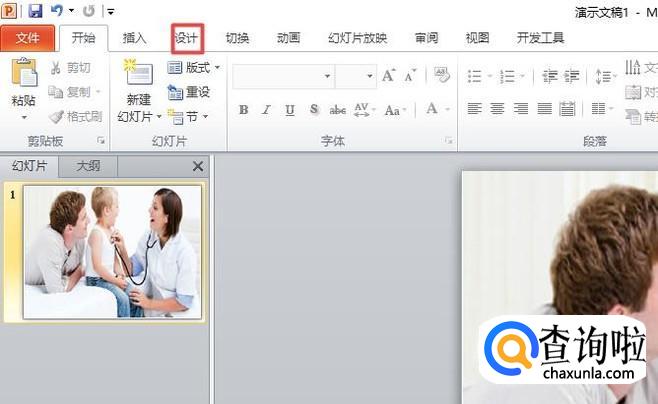This screenshot has height=404, width=658.
Task: Toggle Center text alignment
Action: pyautogui.click(x=498, y=109)
